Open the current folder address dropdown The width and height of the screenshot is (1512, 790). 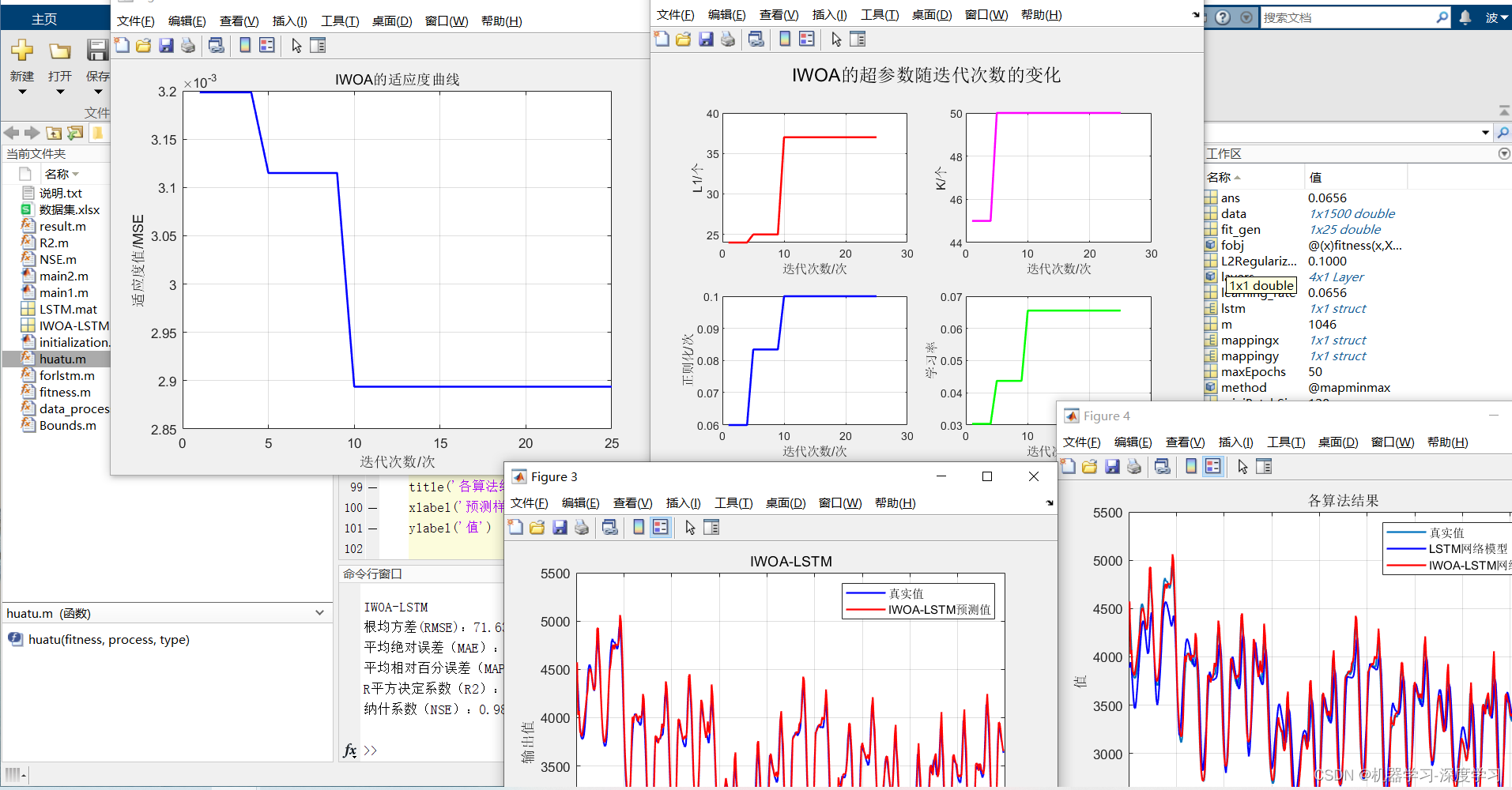pos(1485,133)
